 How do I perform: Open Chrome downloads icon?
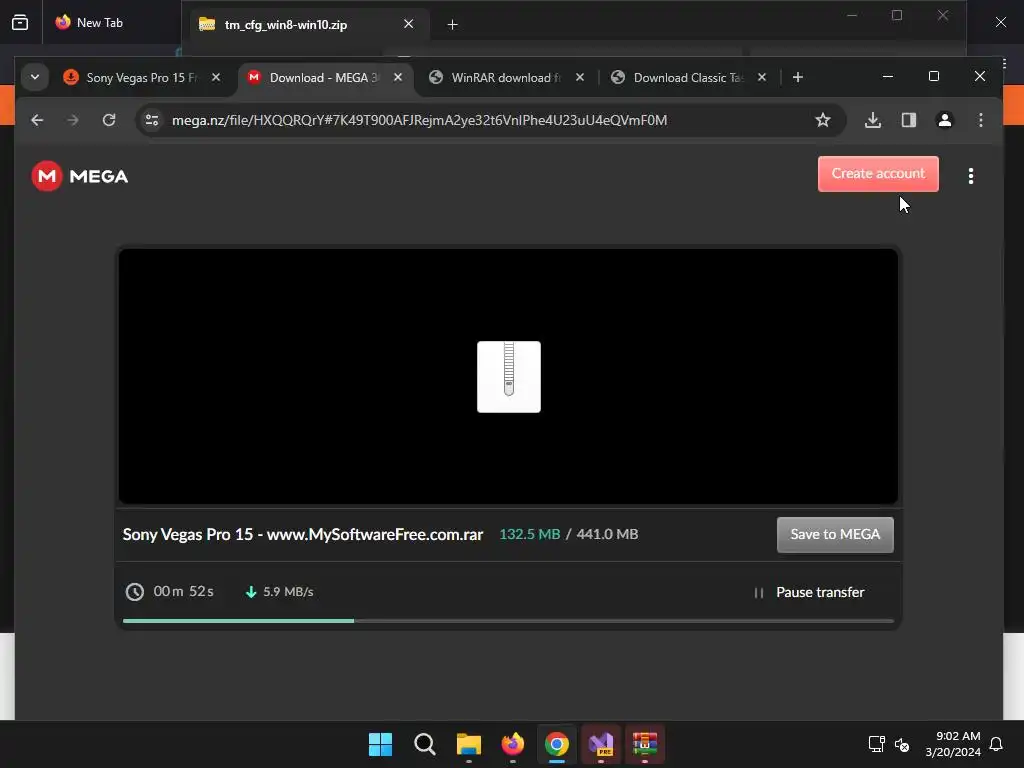point(872,120)
